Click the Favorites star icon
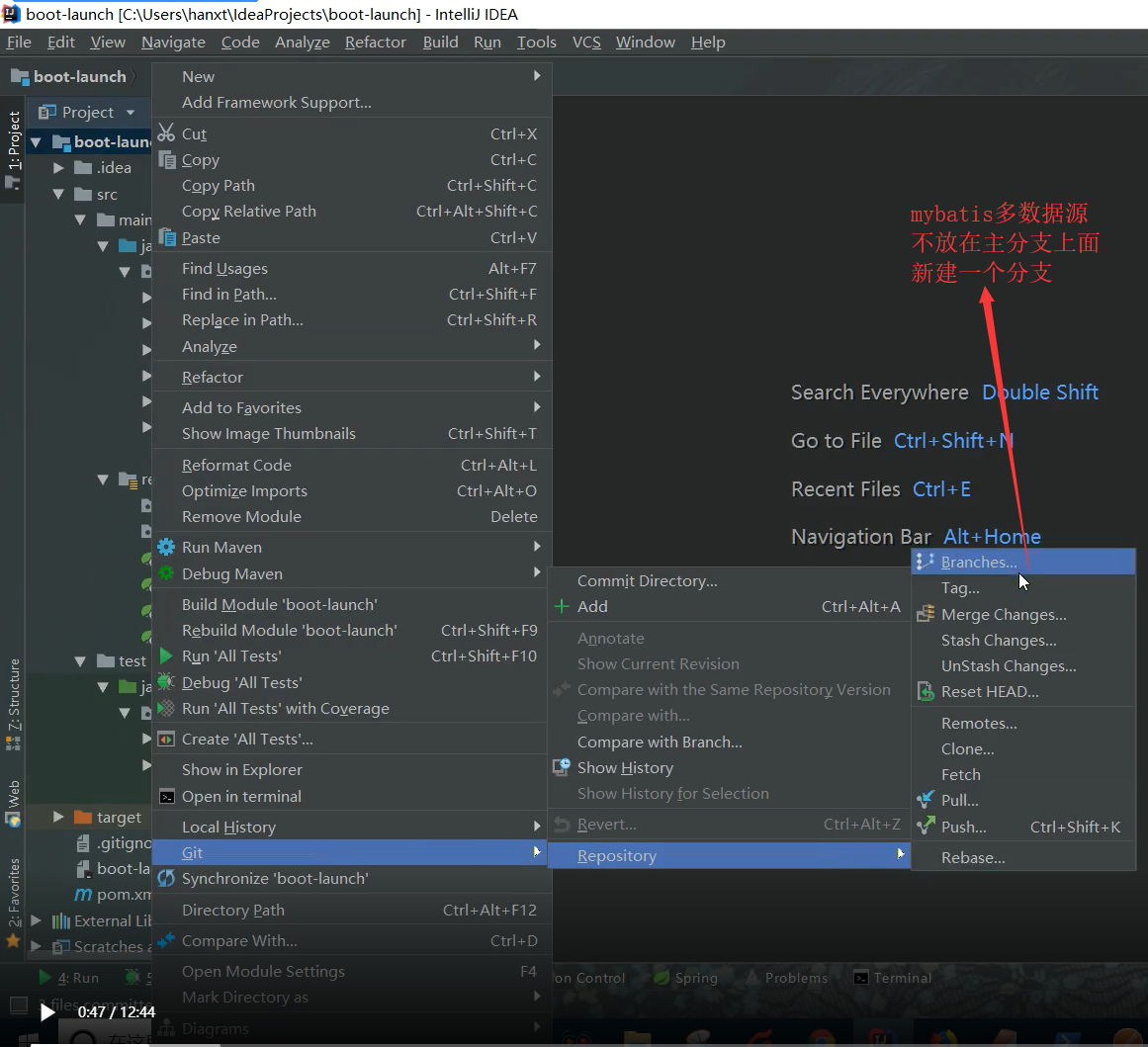The image size is (1148, 1047). pos(13,941)
